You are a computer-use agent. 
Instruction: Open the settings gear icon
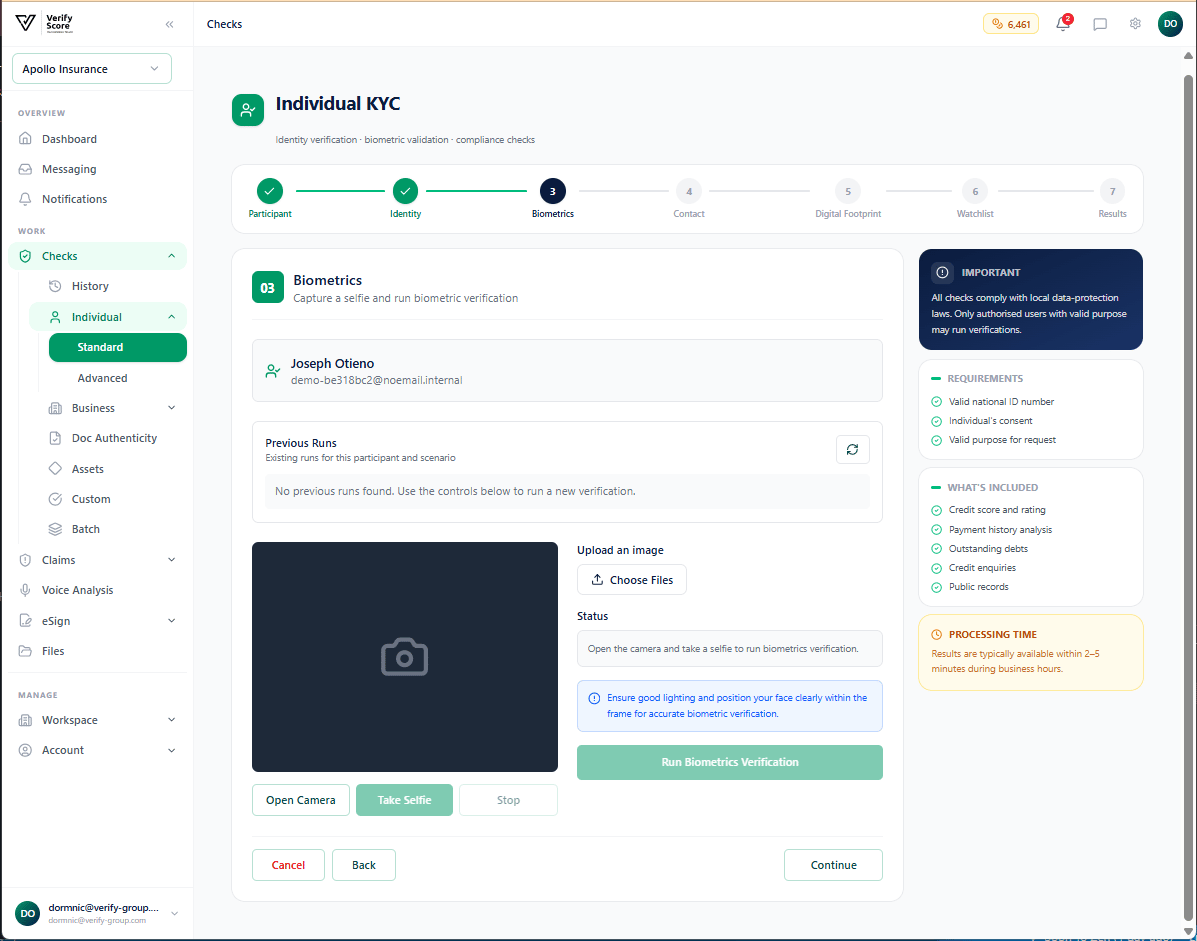click(1135, 24)
